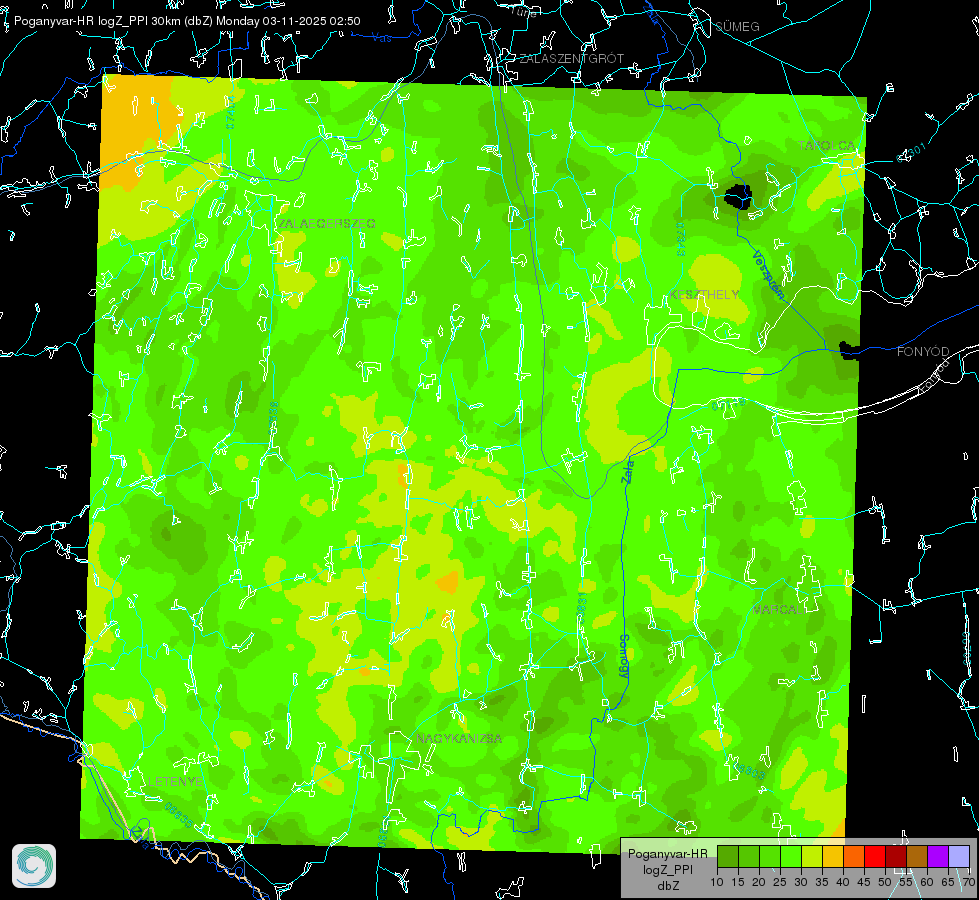979x900 pixels.
Task: Click the KESZTHELY city label
Action: point(704,294)
